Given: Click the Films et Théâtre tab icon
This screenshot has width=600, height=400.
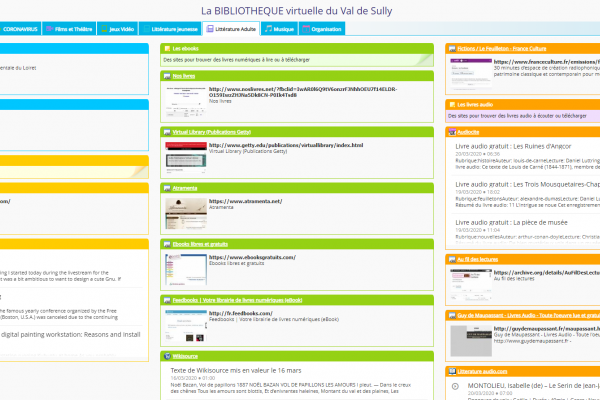Looking at the screenshot, I should [49, 29].
